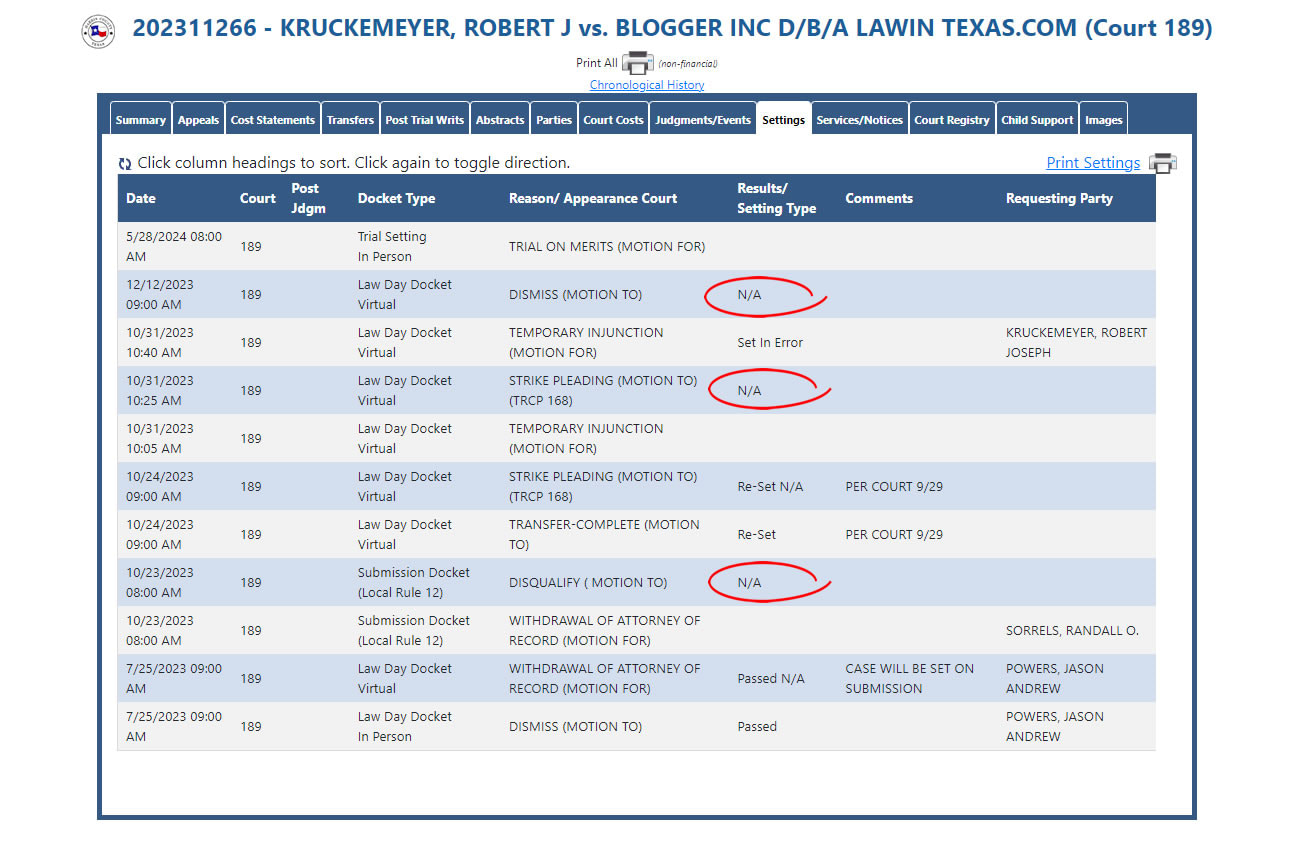The height and width of the screenshot is (849, 1293).
Task: Select the Post Trial Writs tab
Action: [425, 119]
